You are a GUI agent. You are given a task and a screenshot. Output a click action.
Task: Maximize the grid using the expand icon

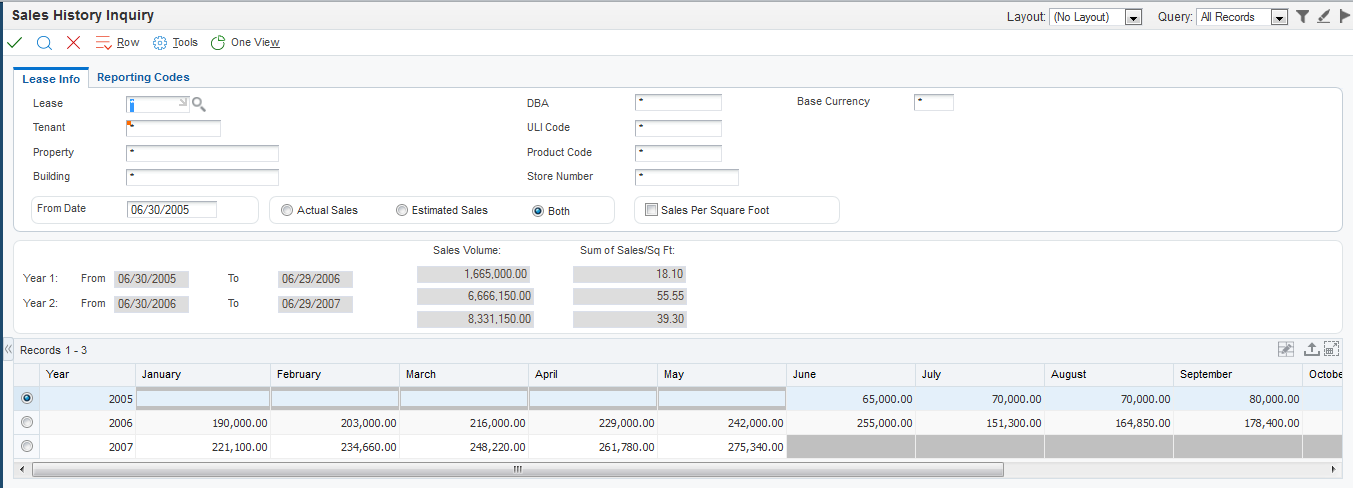coord(1331,349)
